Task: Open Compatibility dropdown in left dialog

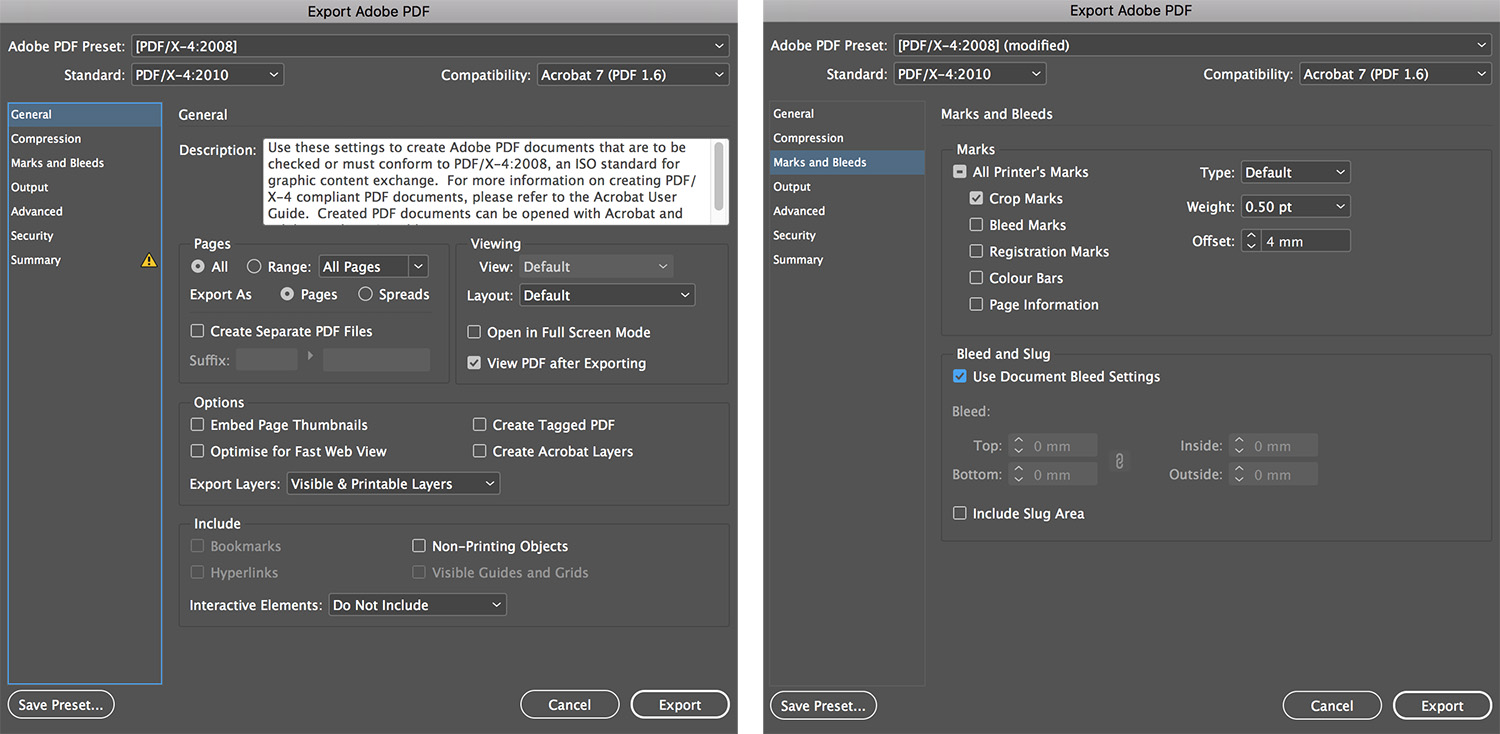Action: [x=633, y=74]
